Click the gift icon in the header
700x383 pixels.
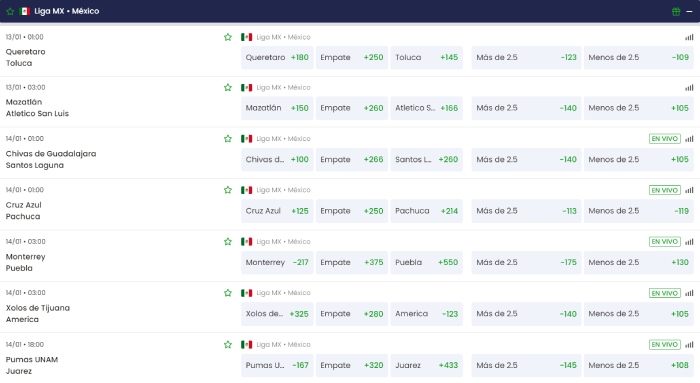[676, 11]
